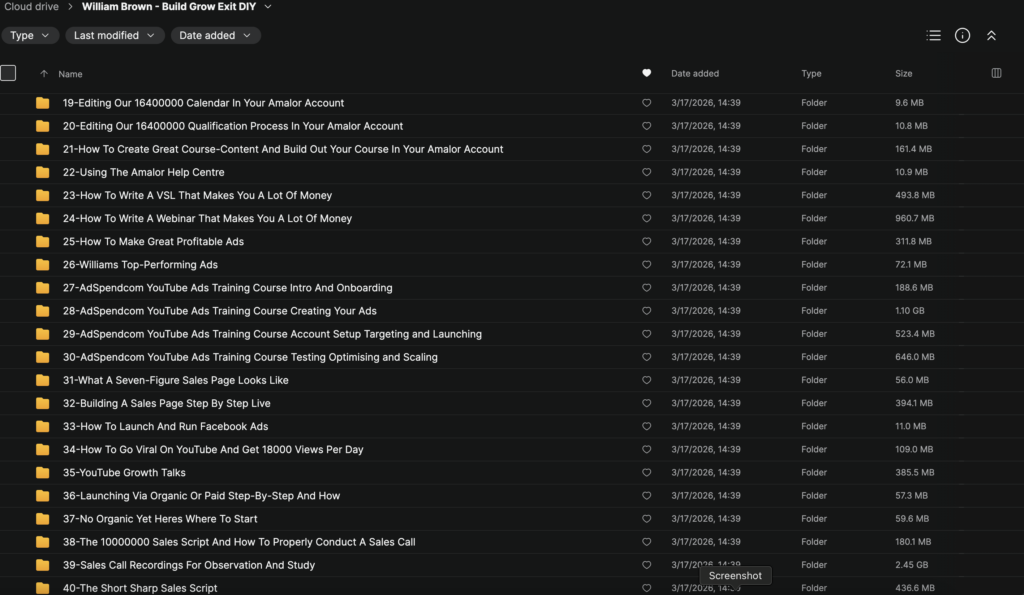Favorite the 26-Williams Top-Performing Ads folder
The image size is (1024, 595).
coord(646,265)
